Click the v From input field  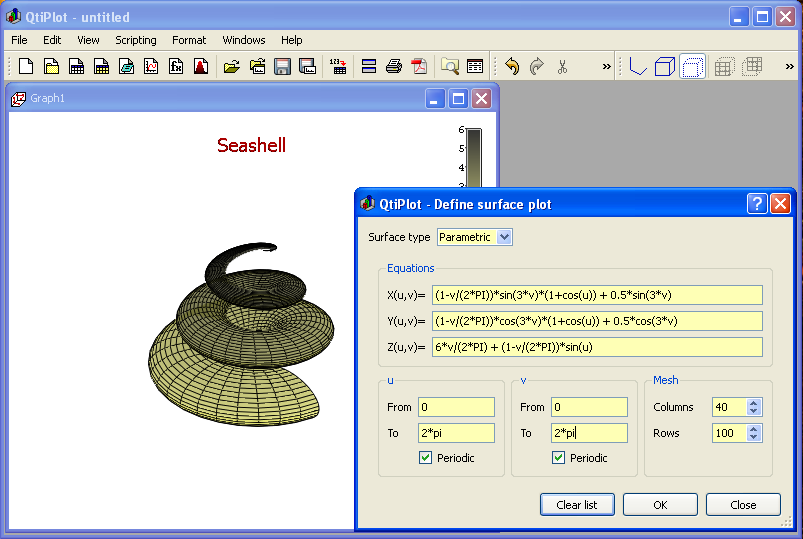tap(589, 407)
